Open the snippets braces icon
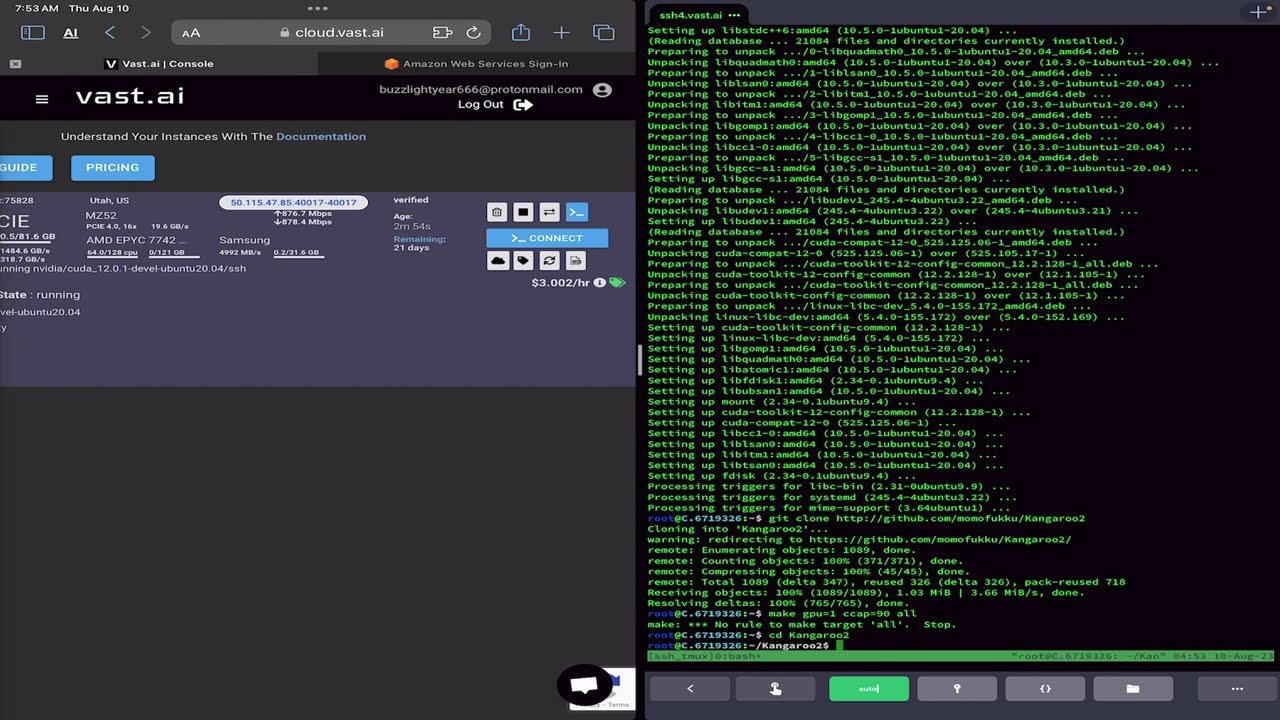 [1045, 688]
